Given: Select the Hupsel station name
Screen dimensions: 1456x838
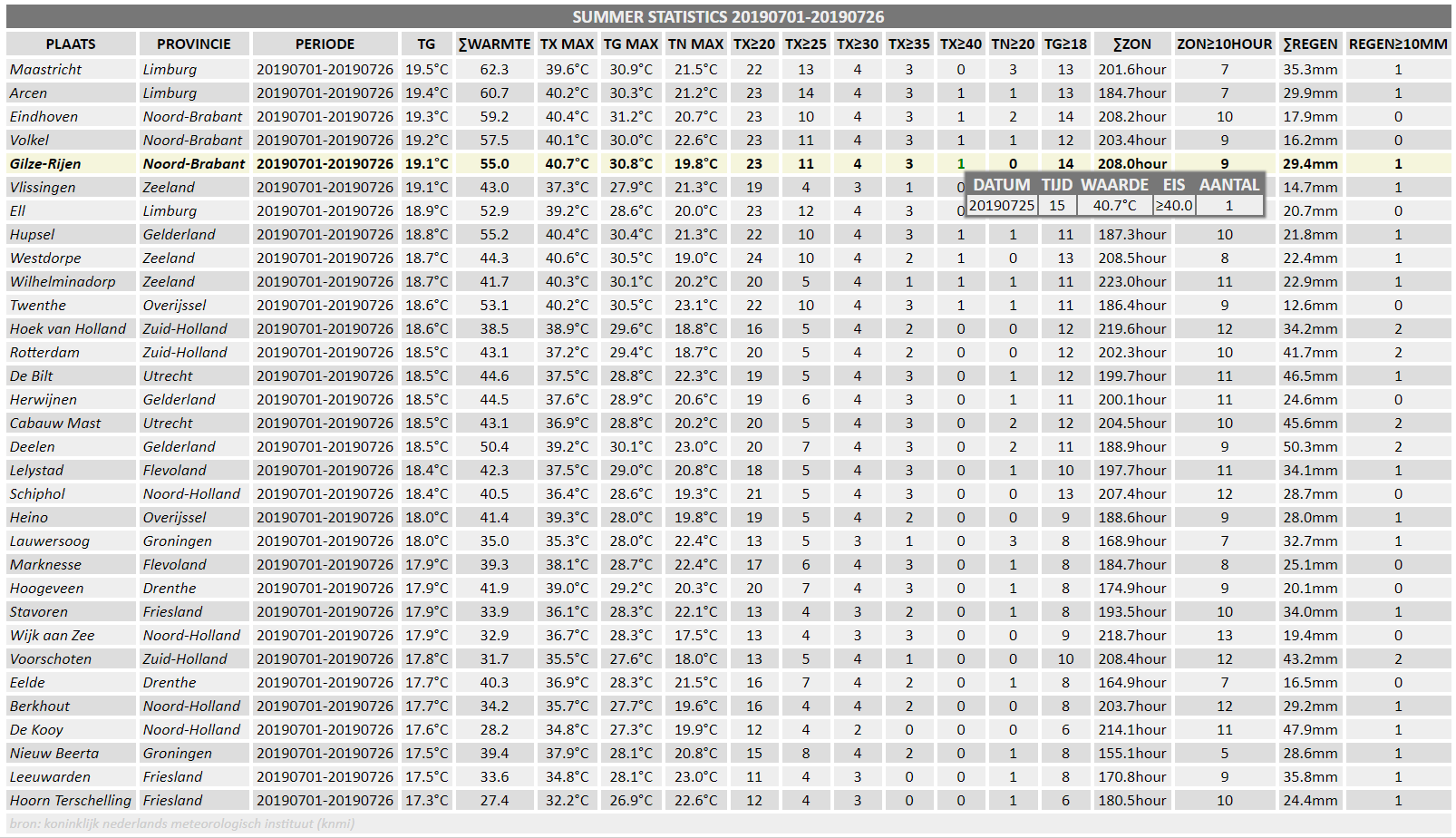Looking at the screenshot, I should (32, 234).
